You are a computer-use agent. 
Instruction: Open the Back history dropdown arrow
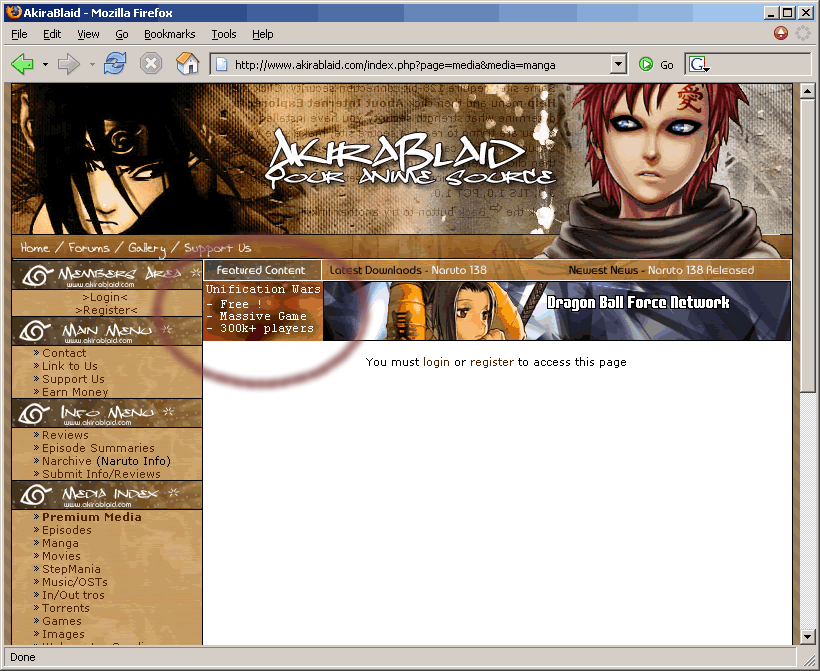point(45,65)
